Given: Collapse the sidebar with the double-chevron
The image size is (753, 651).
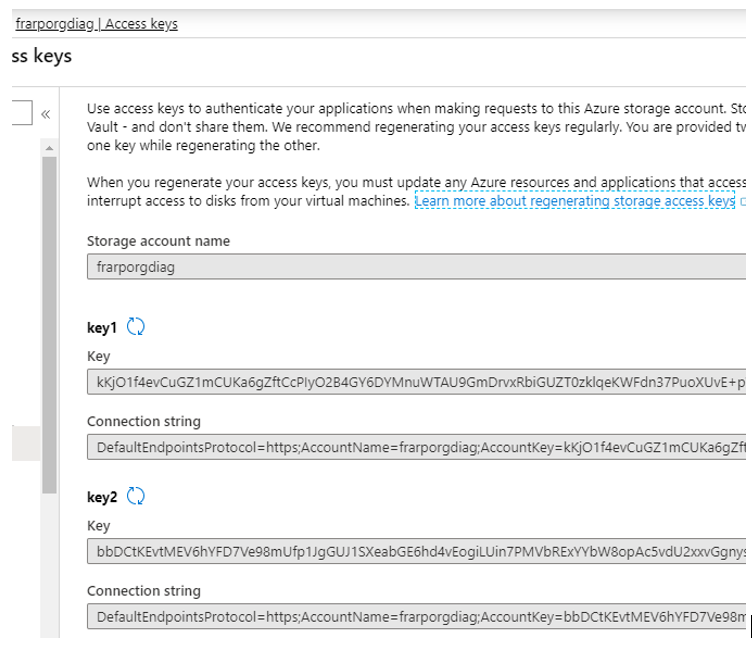Looking at the screenshot, I should click(x=46, y=114).
